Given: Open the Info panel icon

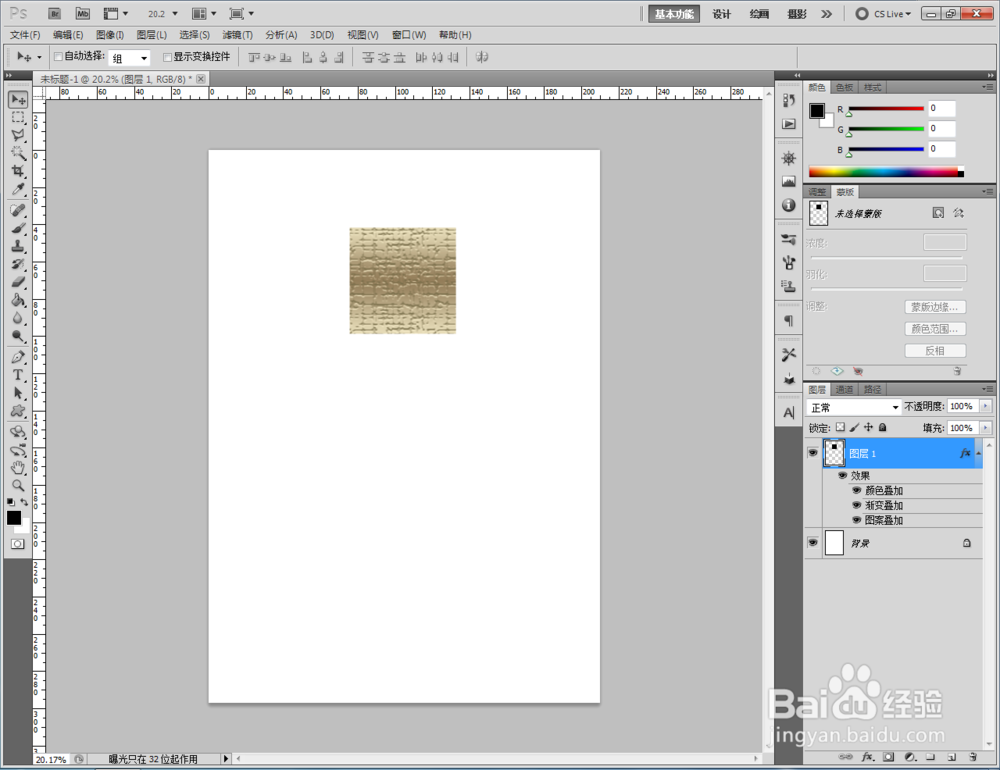Looking at the screenshot, I should (789, 205).
